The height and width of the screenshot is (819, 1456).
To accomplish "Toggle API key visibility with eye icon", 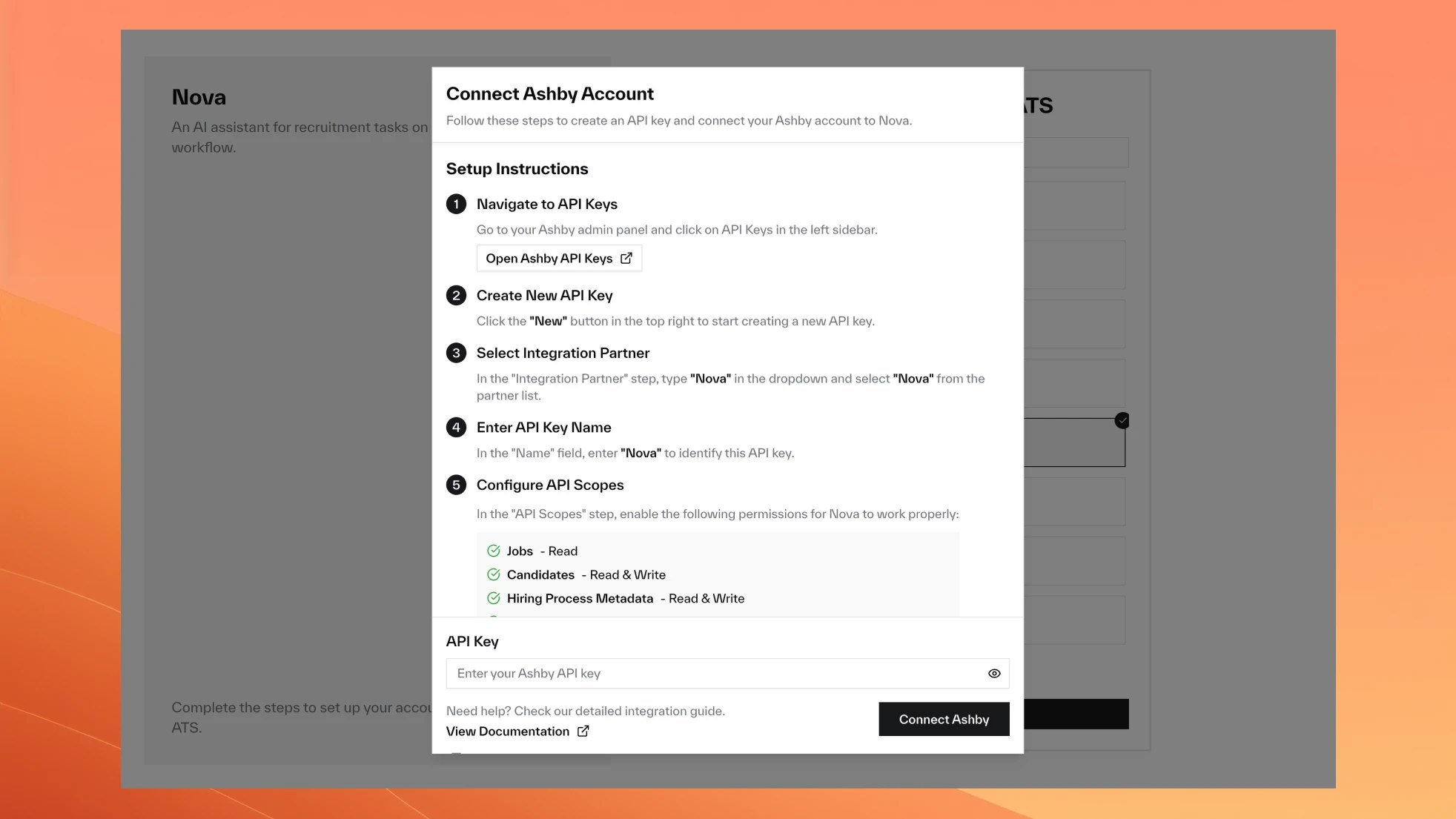I will point(994,673).
